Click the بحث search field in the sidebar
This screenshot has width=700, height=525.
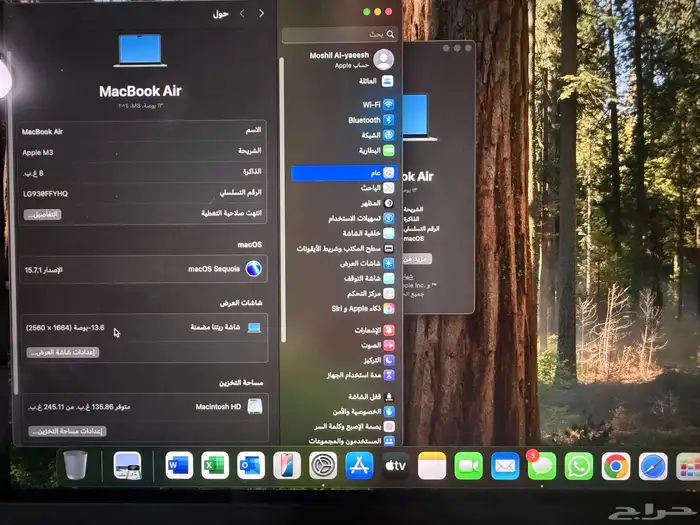pyautogui.click(x=340, y=36)
